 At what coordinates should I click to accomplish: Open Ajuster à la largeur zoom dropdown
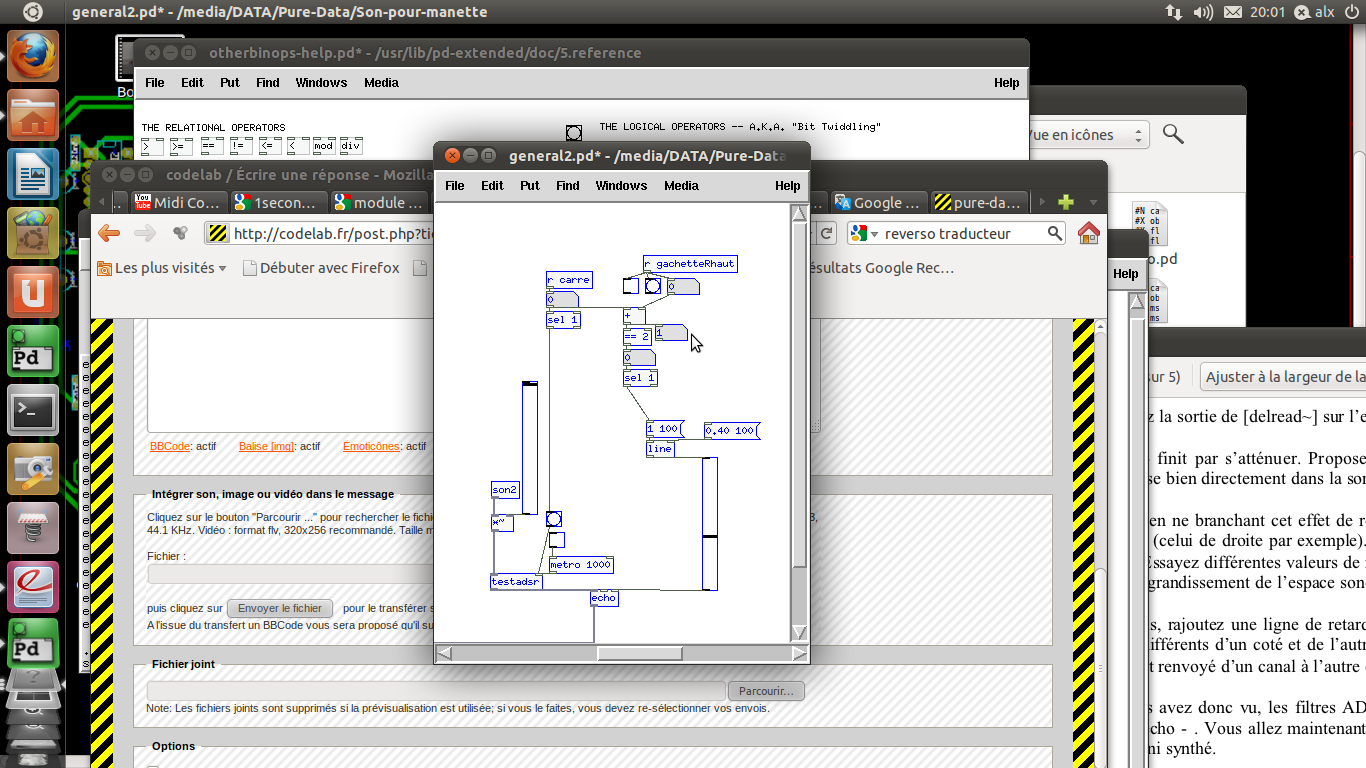(1284, 377)
